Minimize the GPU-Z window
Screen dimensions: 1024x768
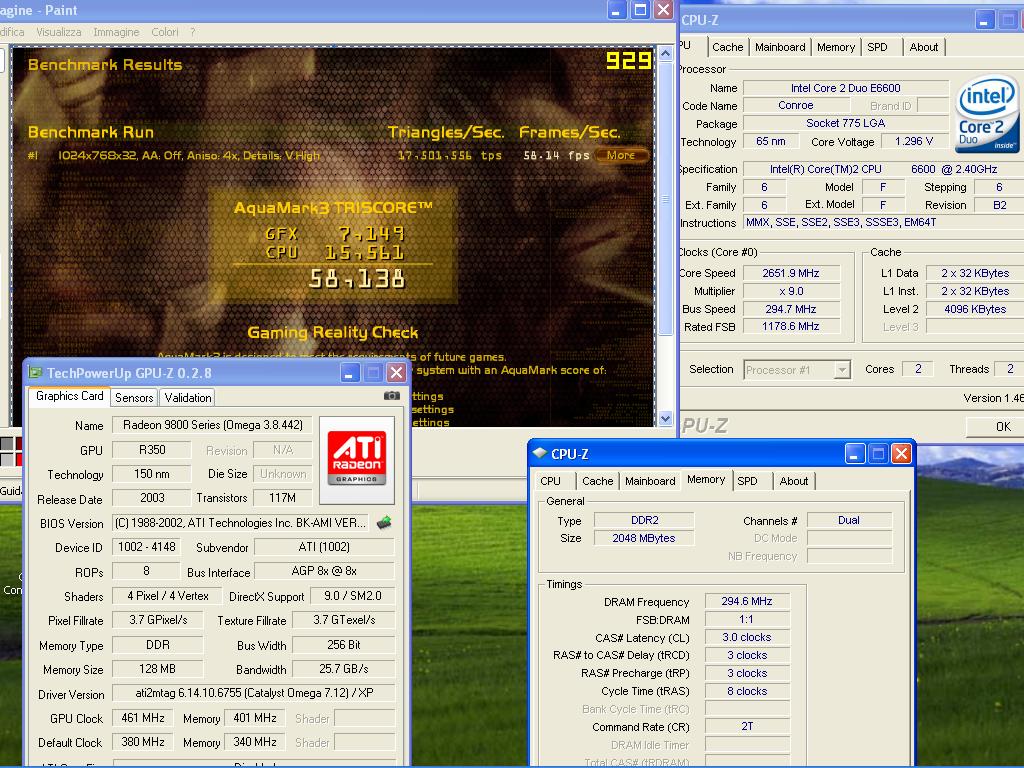pos(349,373)
